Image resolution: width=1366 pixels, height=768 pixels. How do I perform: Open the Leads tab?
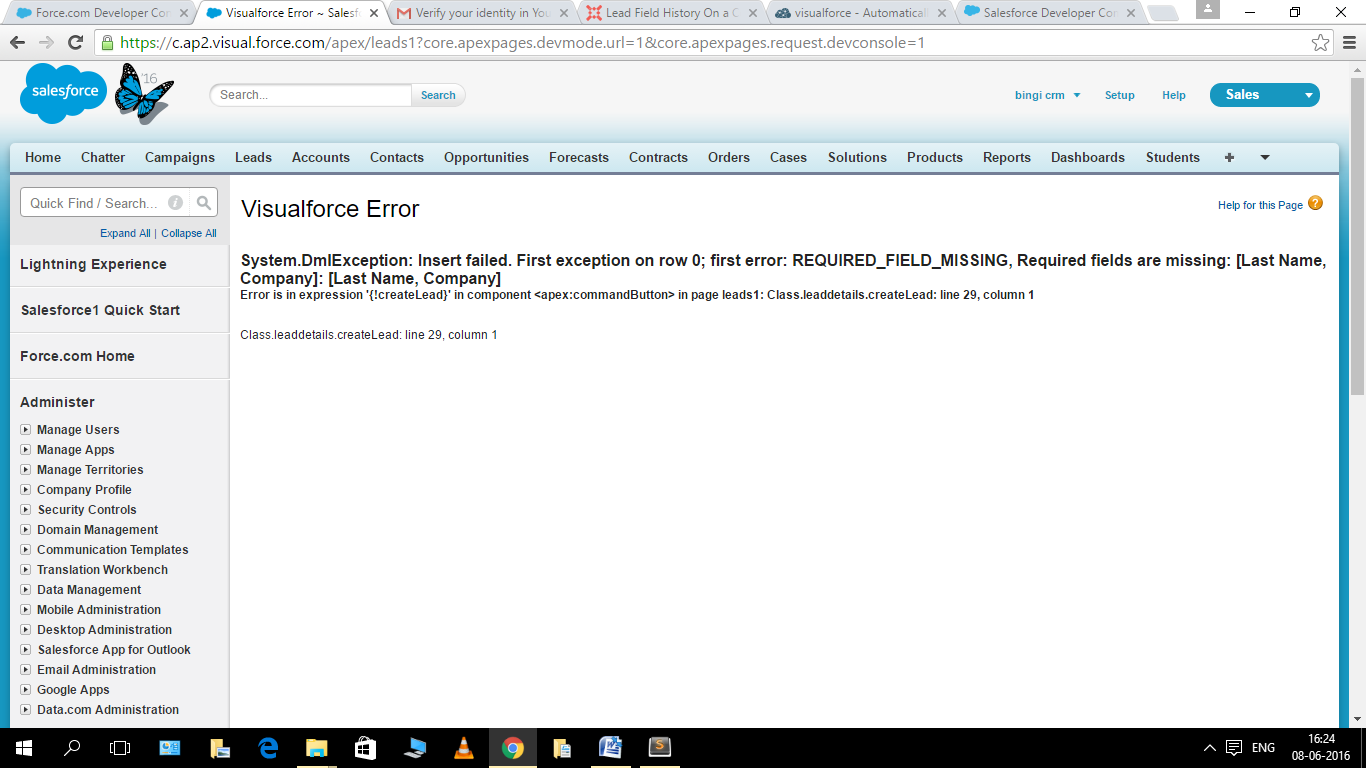pos(253,157)
